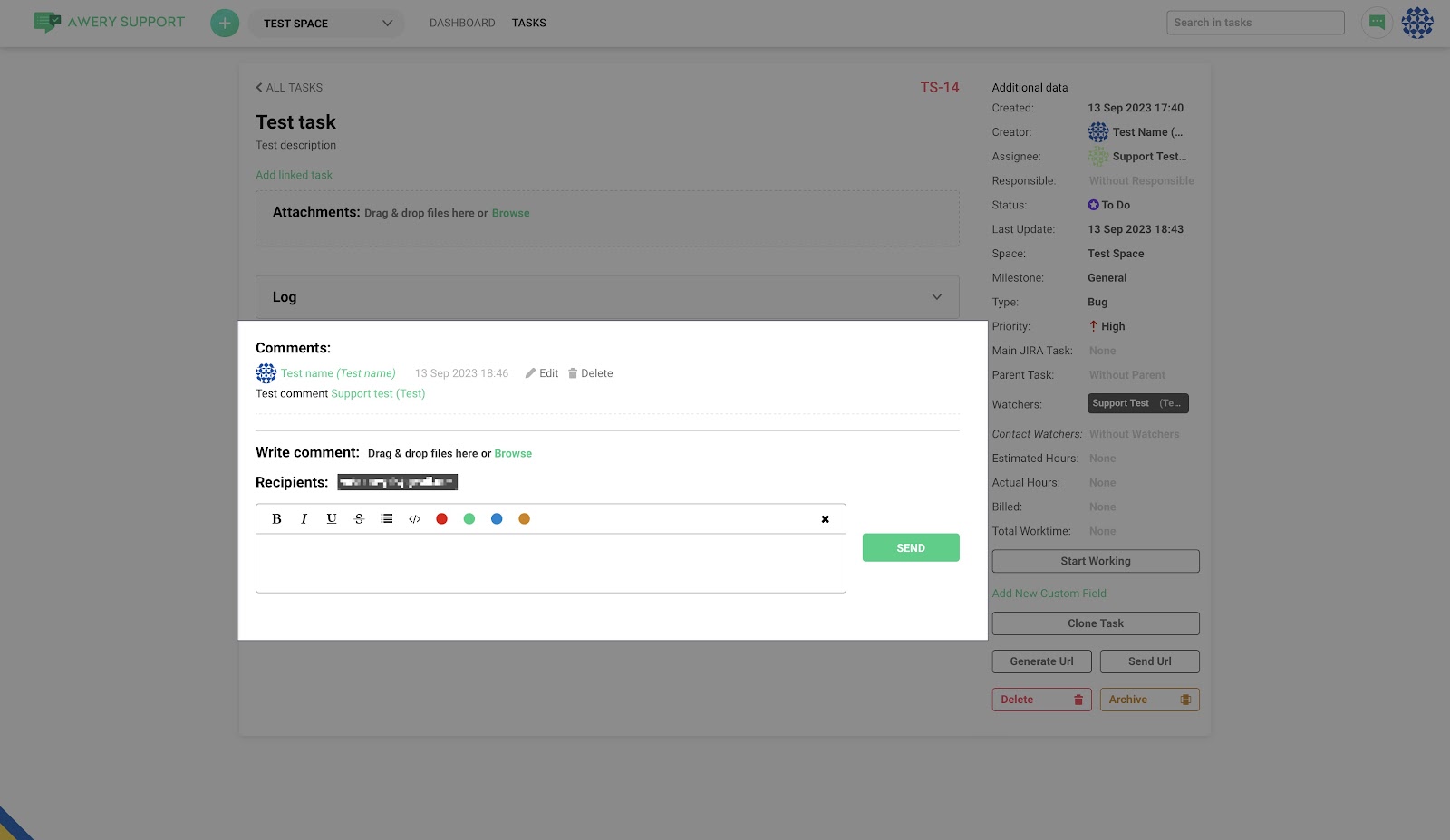The image size is (1450, 840).
Task: Send the comment with SEND button
Action: coord(910,548)
